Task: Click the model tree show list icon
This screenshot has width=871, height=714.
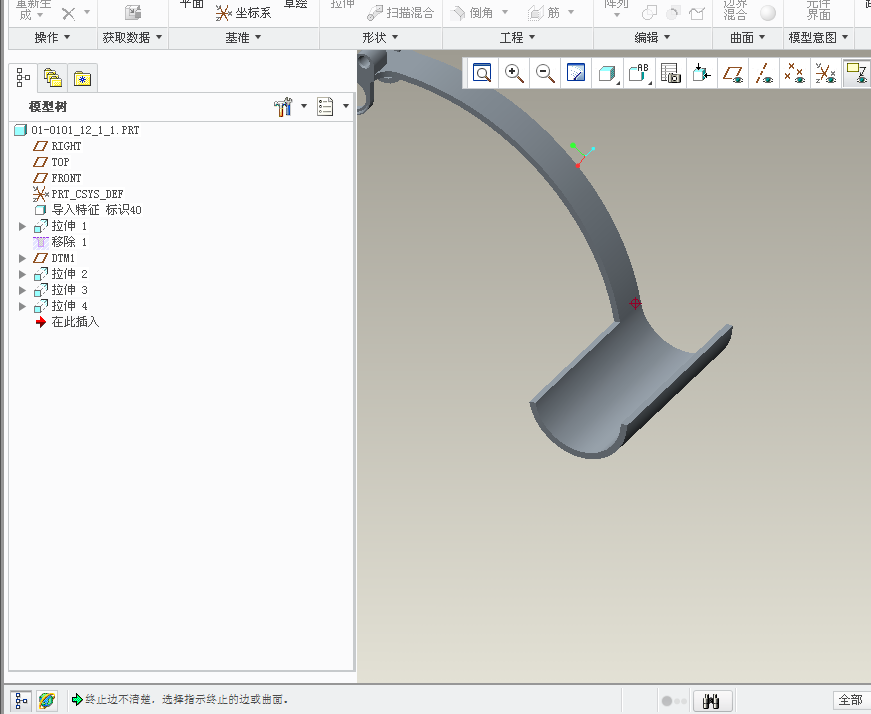Action: pyautogui.click(x=325, y=106)
